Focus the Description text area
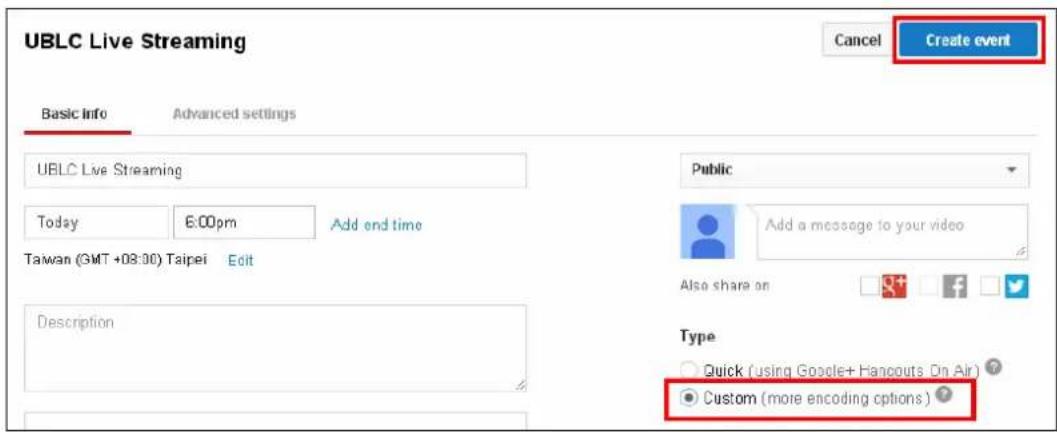 [x=275, y=348]
